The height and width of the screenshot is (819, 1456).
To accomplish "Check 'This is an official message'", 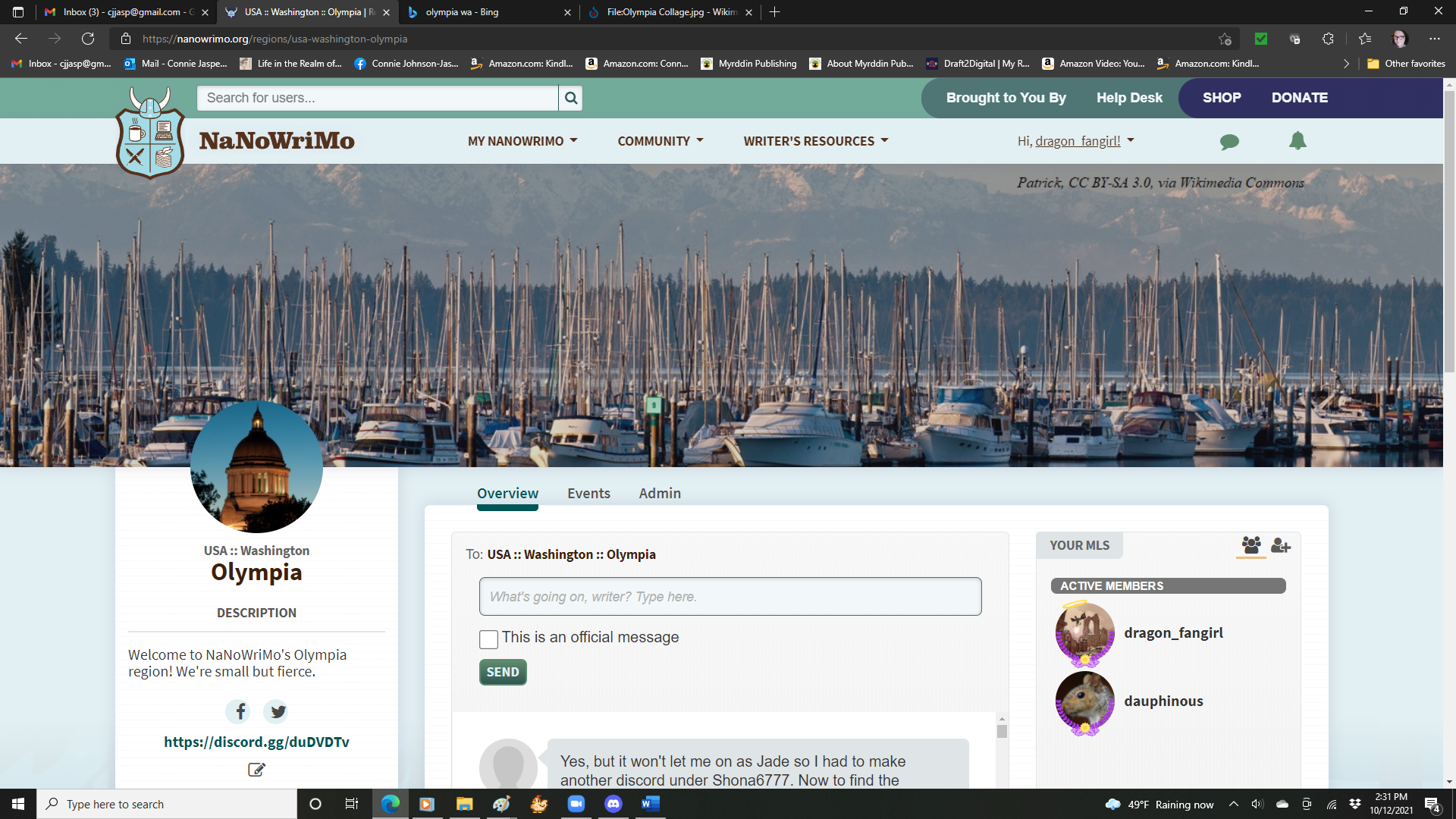I will coord(488,639).
